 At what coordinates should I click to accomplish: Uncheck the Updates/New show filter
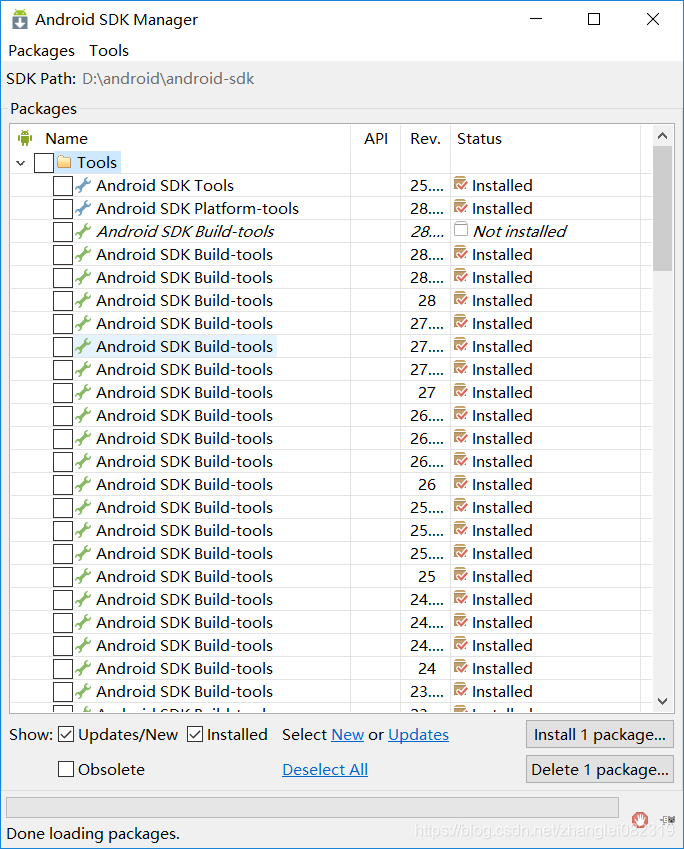(x=66, y=735)
